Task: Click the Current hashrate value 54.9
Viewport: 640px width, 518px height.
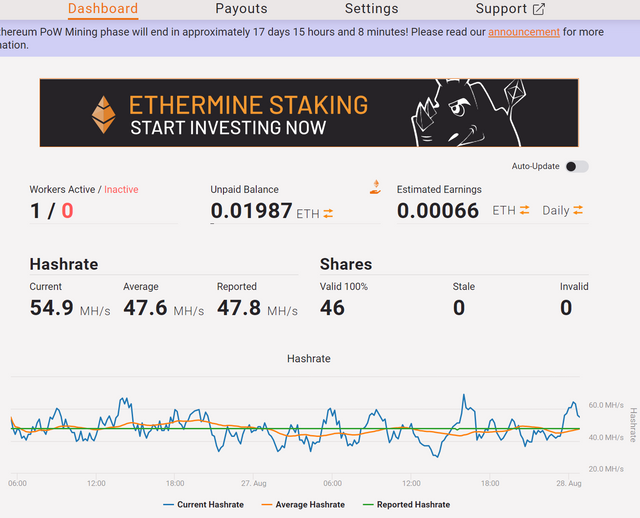Action: (x=51, y=308)
